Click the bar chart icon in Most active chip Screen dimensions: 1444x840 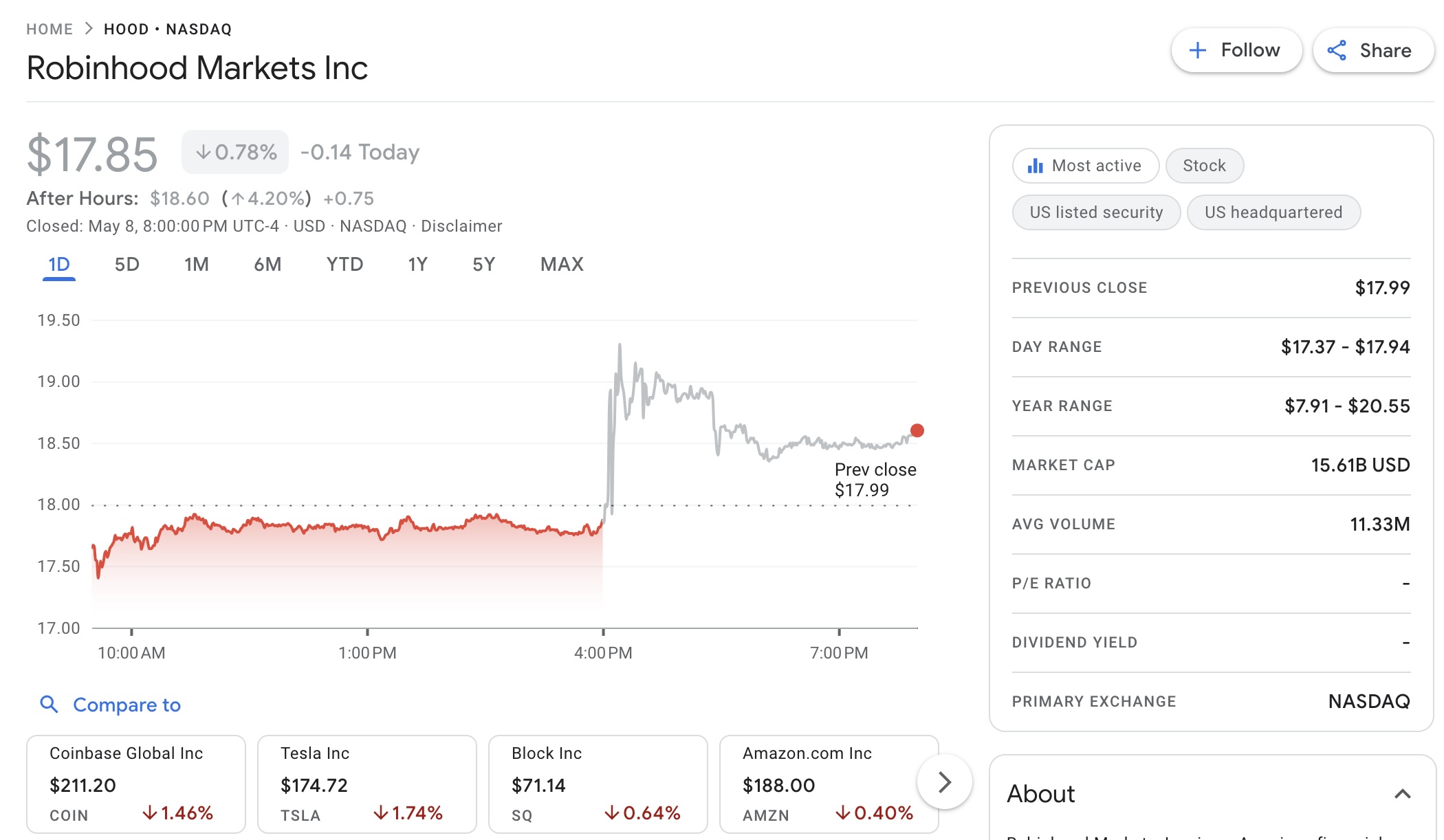pyautogui.click(x=1035, y=166)
